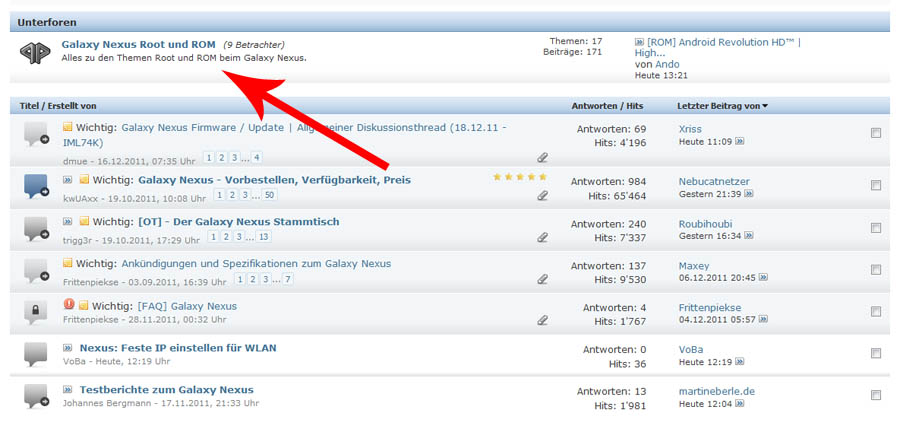View attachments of Vorbestellen thread paperclip
The height and width of the screenshot is (421, 900).
[x=542, y=195]
